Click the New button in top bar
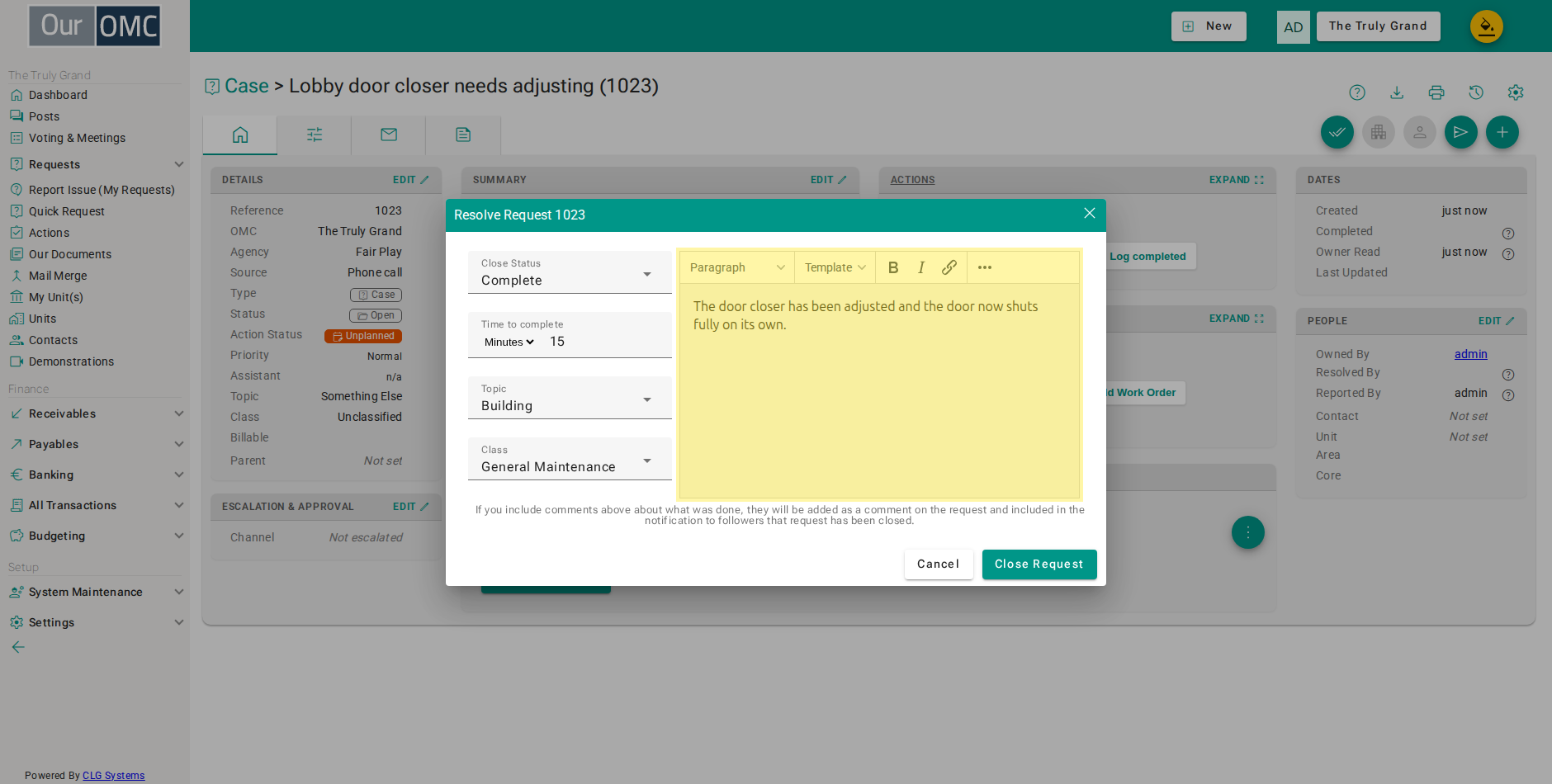 pos(1209,26)
